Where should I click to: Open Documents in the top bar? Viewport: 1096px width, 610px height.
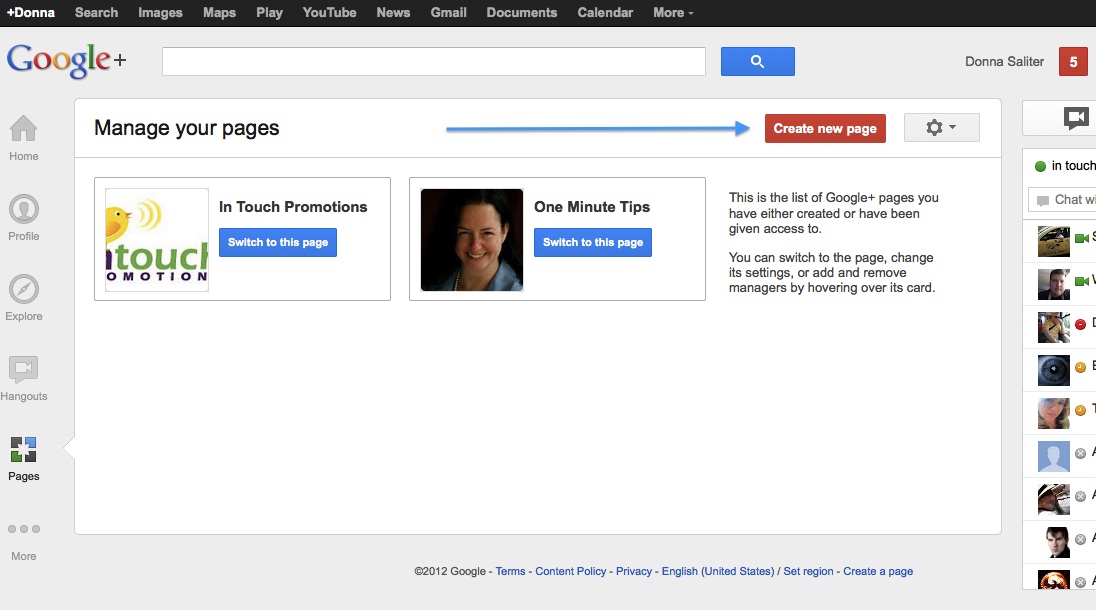(521, 13)
